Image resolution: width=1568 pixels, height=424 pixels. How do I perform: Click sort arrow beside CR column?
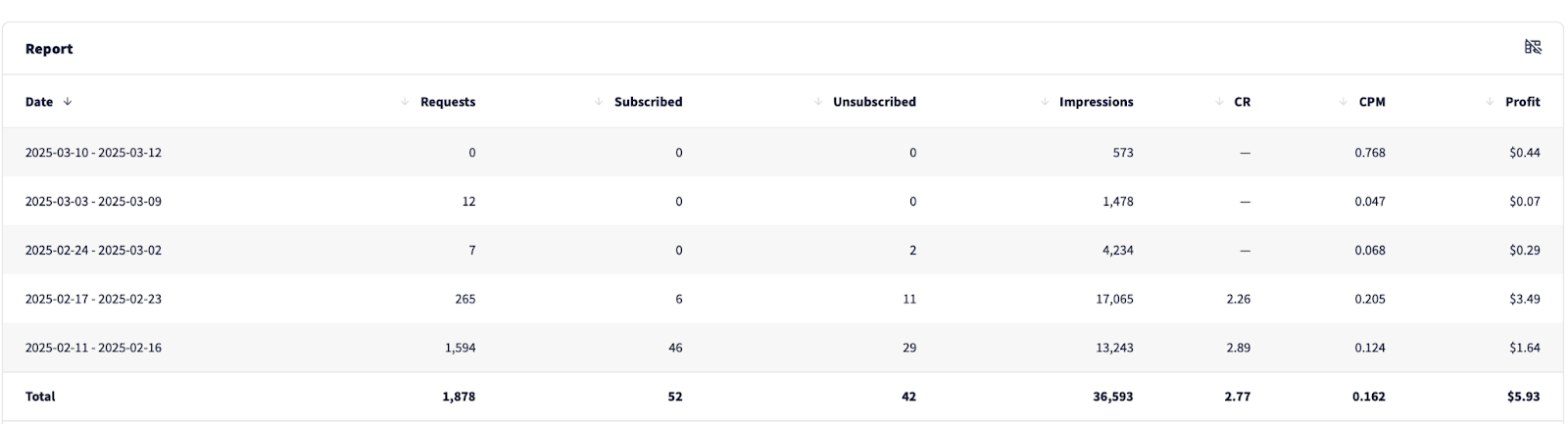click(1219, 102)
